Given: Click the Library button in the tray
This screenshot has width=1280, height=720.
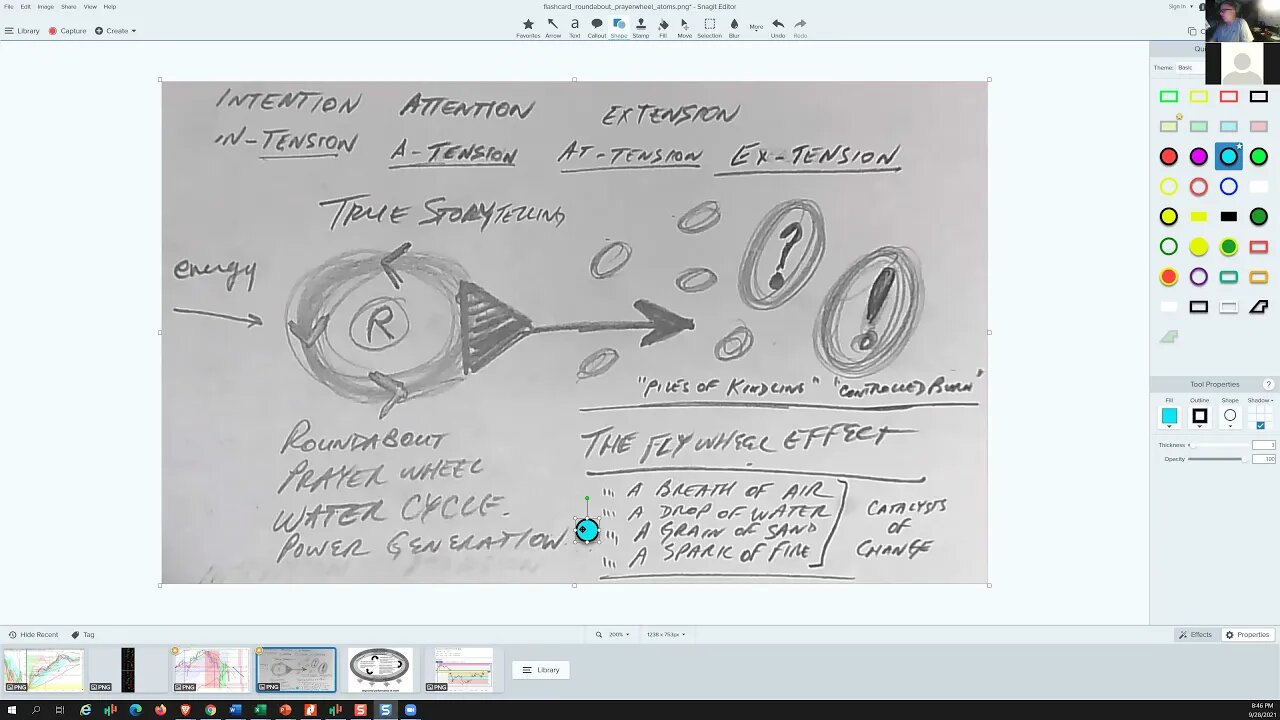Looking at the screenshot, I should (541, 670).
